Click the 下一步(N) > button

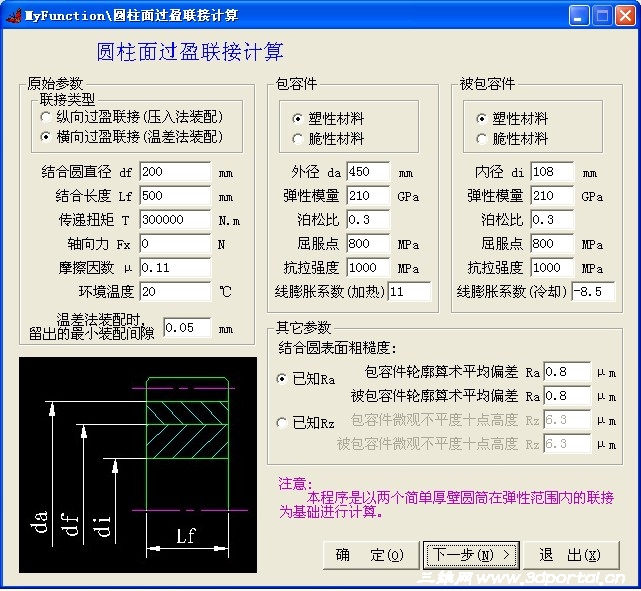[x=471, y=555]
